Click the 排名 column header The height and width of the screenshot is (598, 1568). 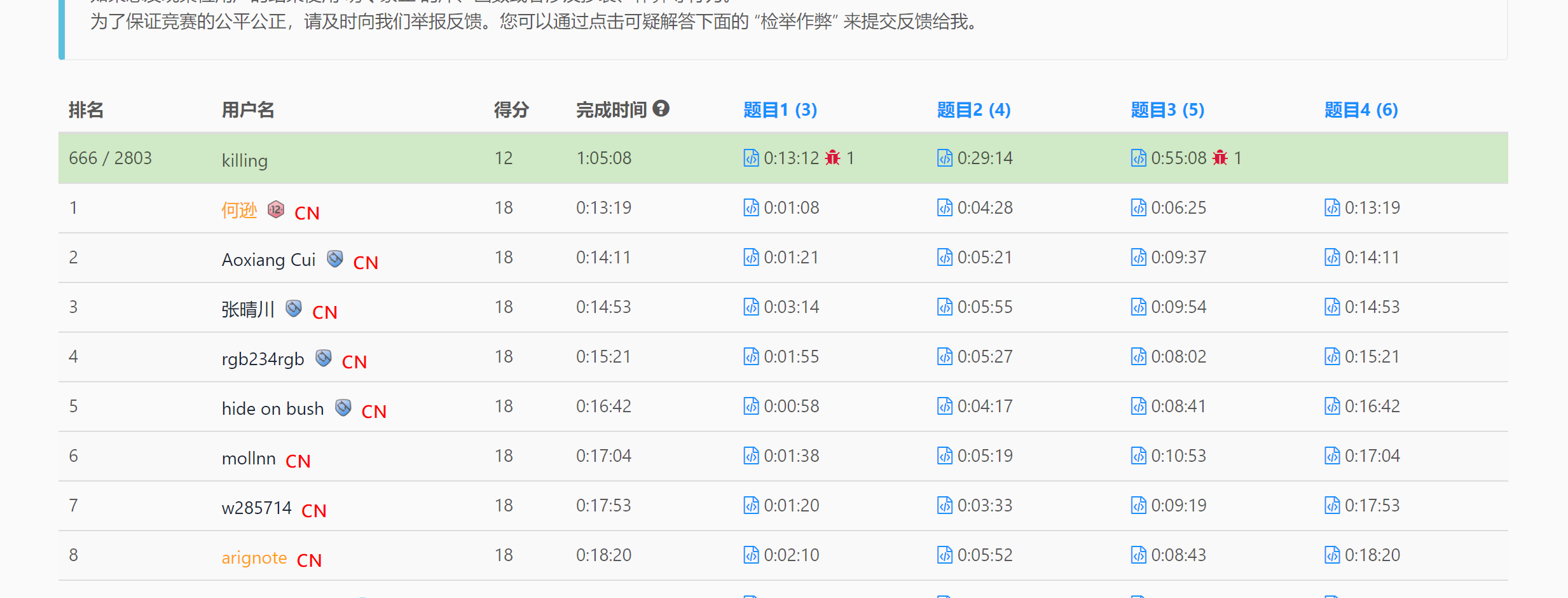click(86, 110)
